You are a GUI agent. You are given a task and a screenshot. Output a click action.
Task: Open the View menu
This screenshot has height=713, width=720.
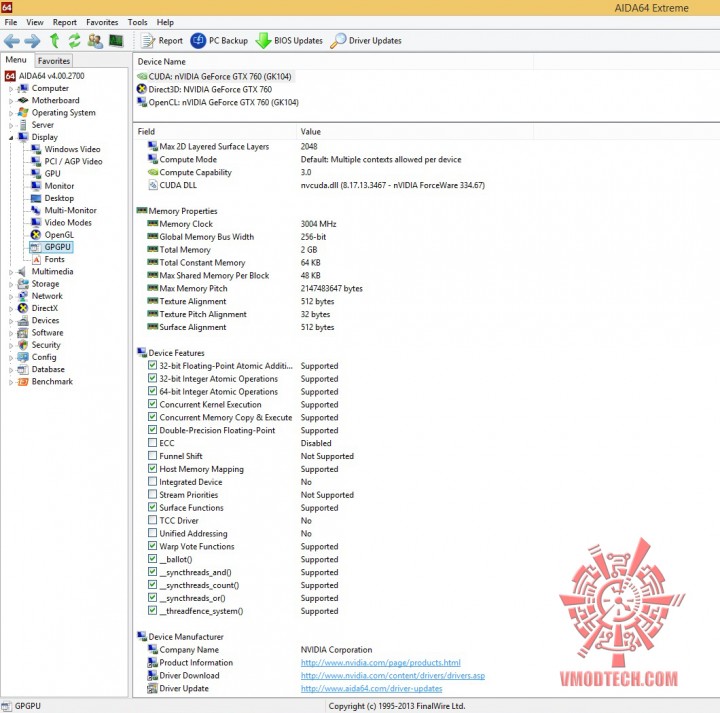[34, 22]
